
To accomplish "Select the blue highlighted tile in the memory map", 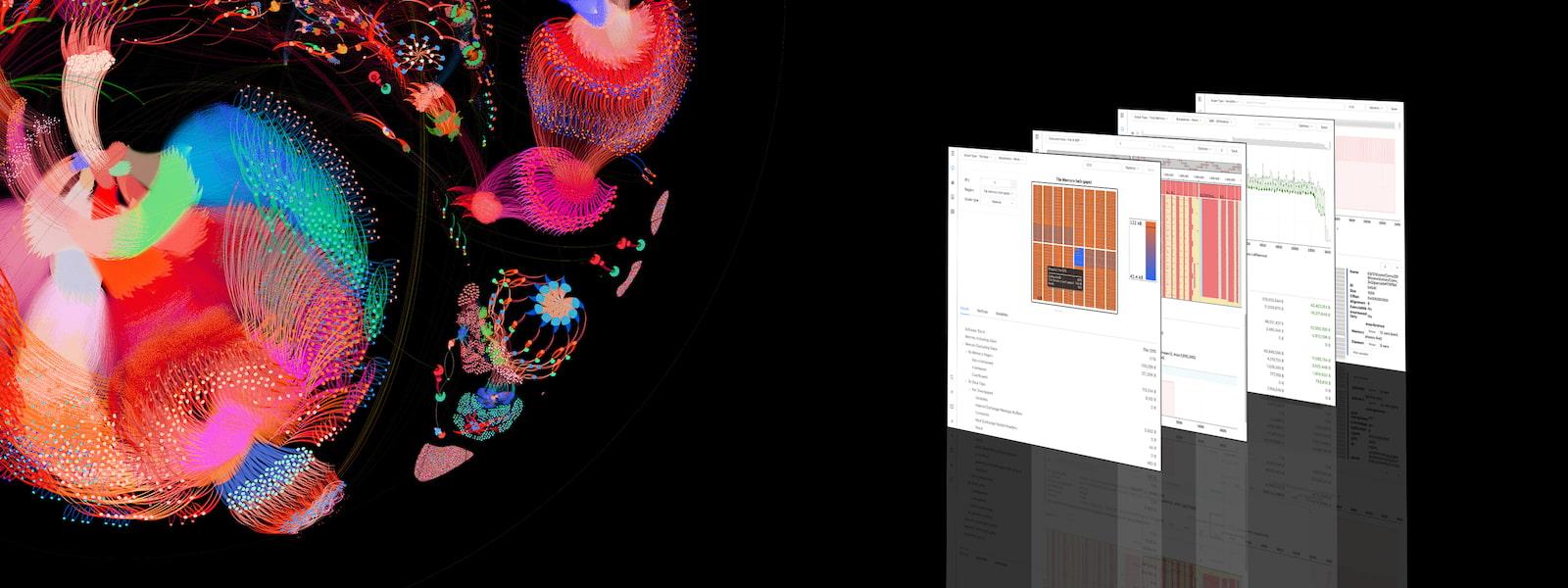I will [x=1079, y=257].
